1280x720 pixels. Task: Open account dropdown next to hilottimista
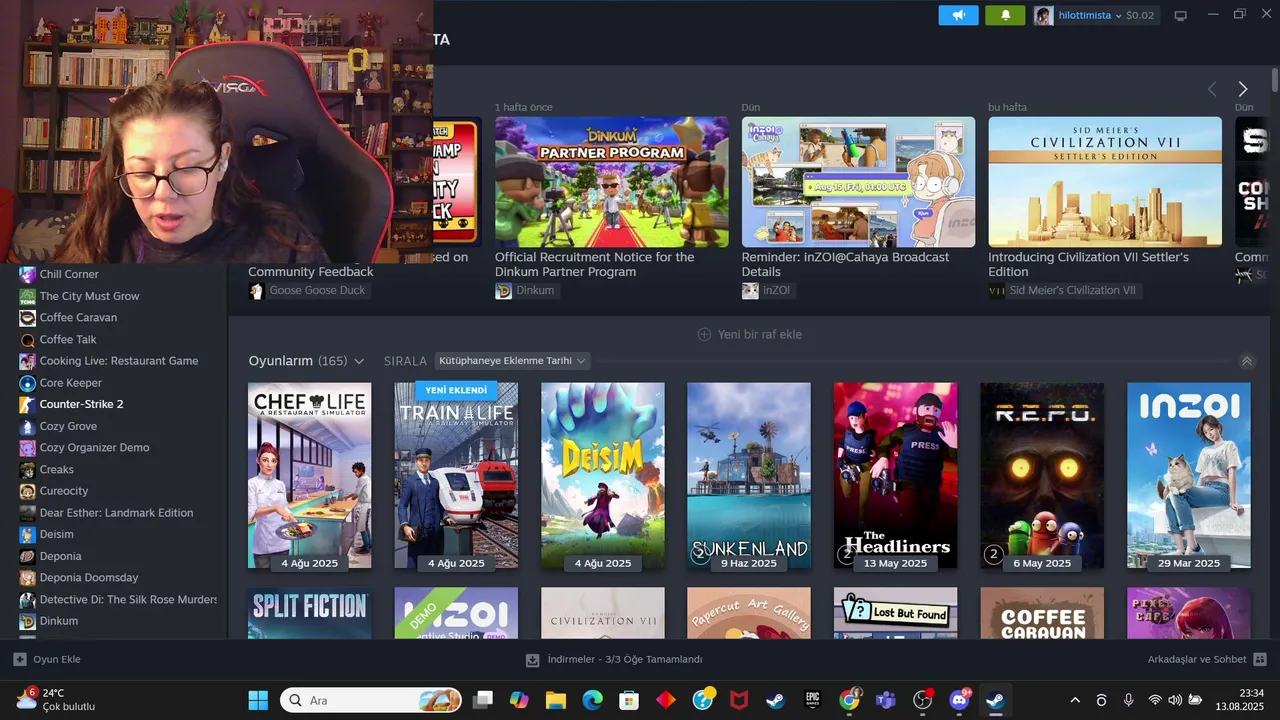coord(1118,16)
